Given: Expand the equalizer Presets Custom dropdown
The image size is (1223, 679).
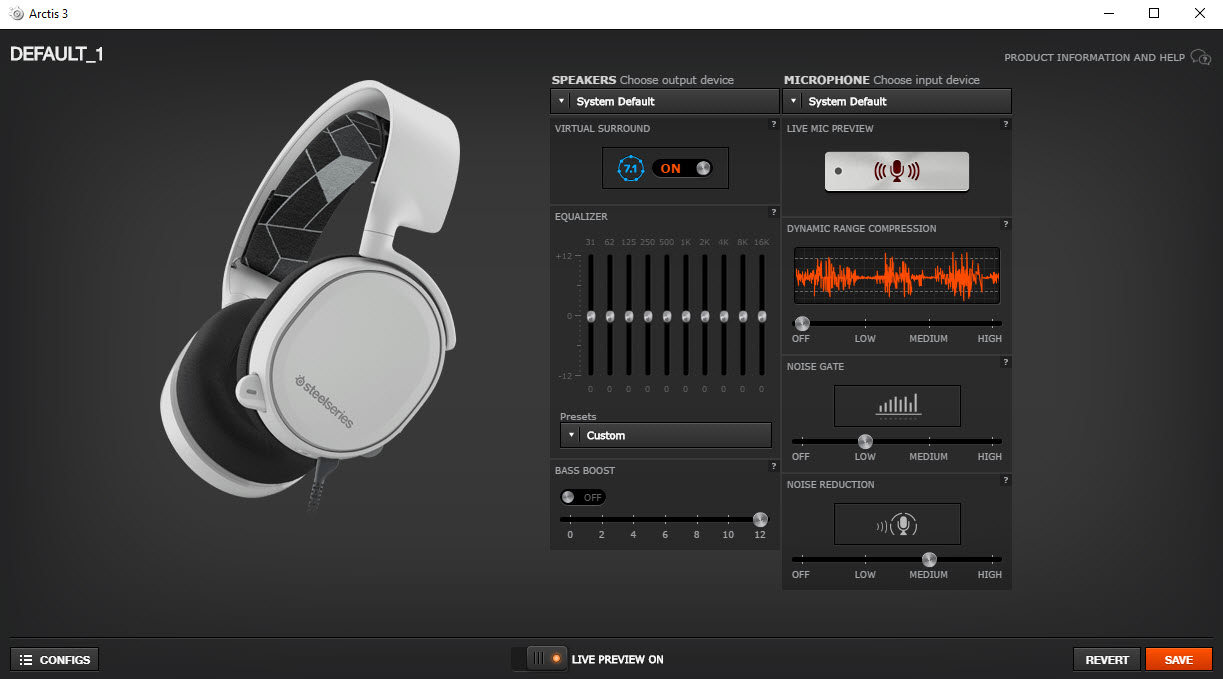Looking at the screenshot, I should pyautogui.click(x=666, y=435).
